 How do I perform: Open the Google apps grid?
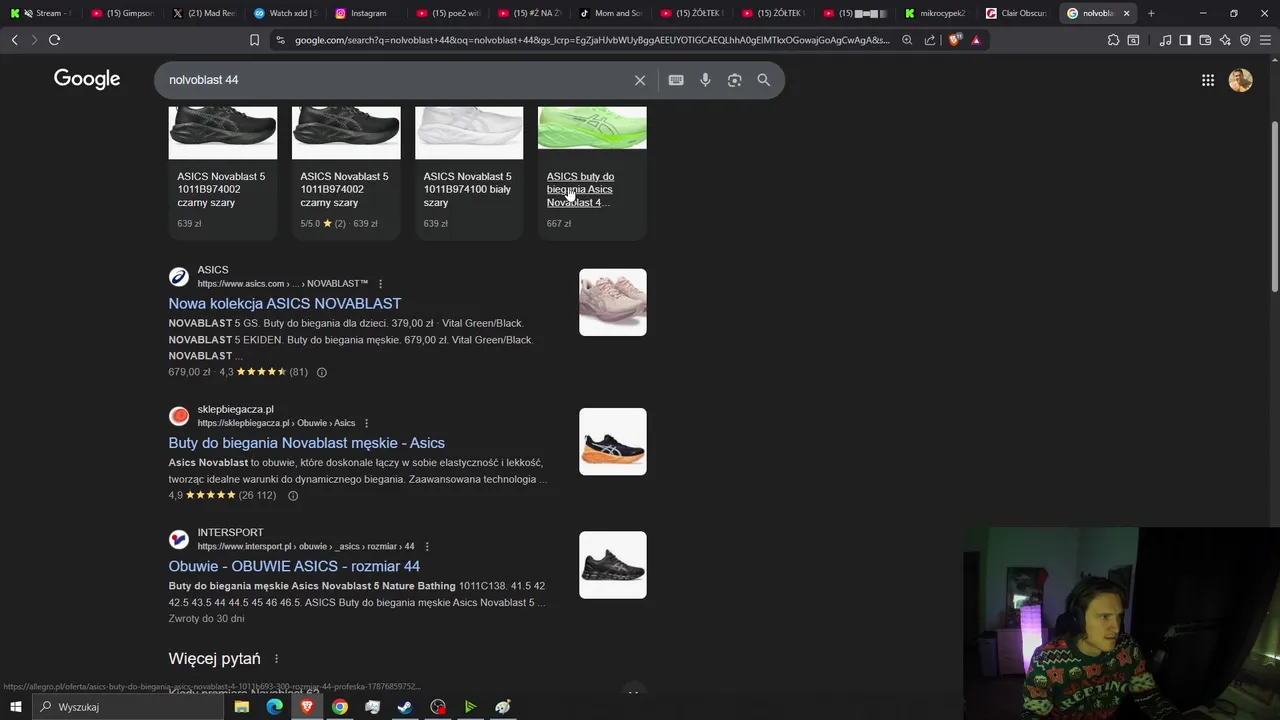click(x=1208, y=80)
